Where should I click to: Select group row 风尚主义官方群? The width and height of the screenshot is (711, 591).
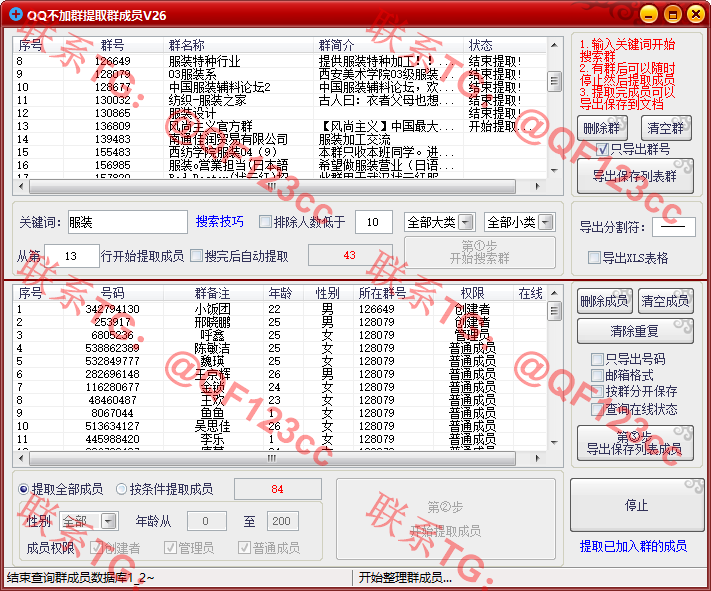coord(280,126)
